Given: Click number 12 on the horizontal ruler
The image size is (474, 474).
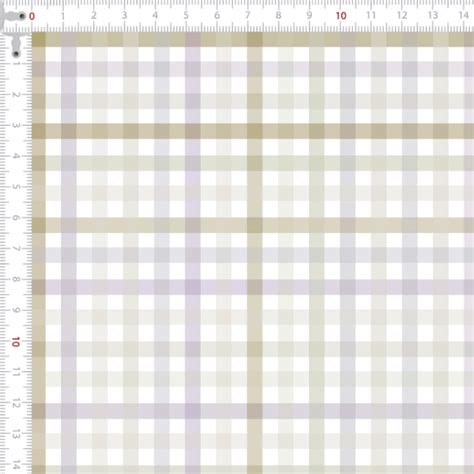Looking at the screenshot, I should [402, 15].
